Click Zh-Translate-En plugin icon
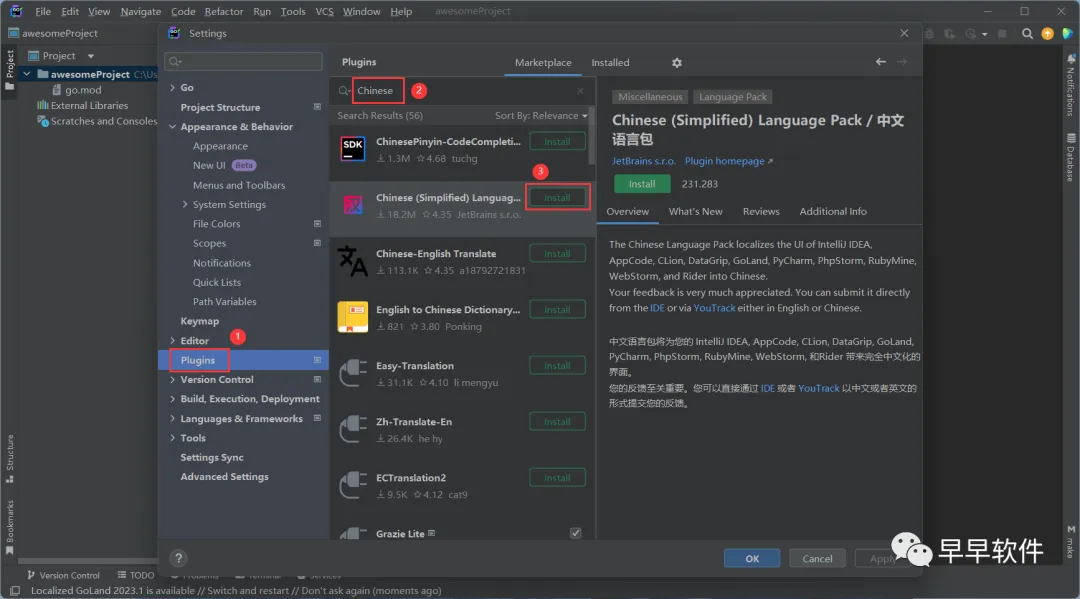This screenshot has height=599, width=1080. (353, 430)
